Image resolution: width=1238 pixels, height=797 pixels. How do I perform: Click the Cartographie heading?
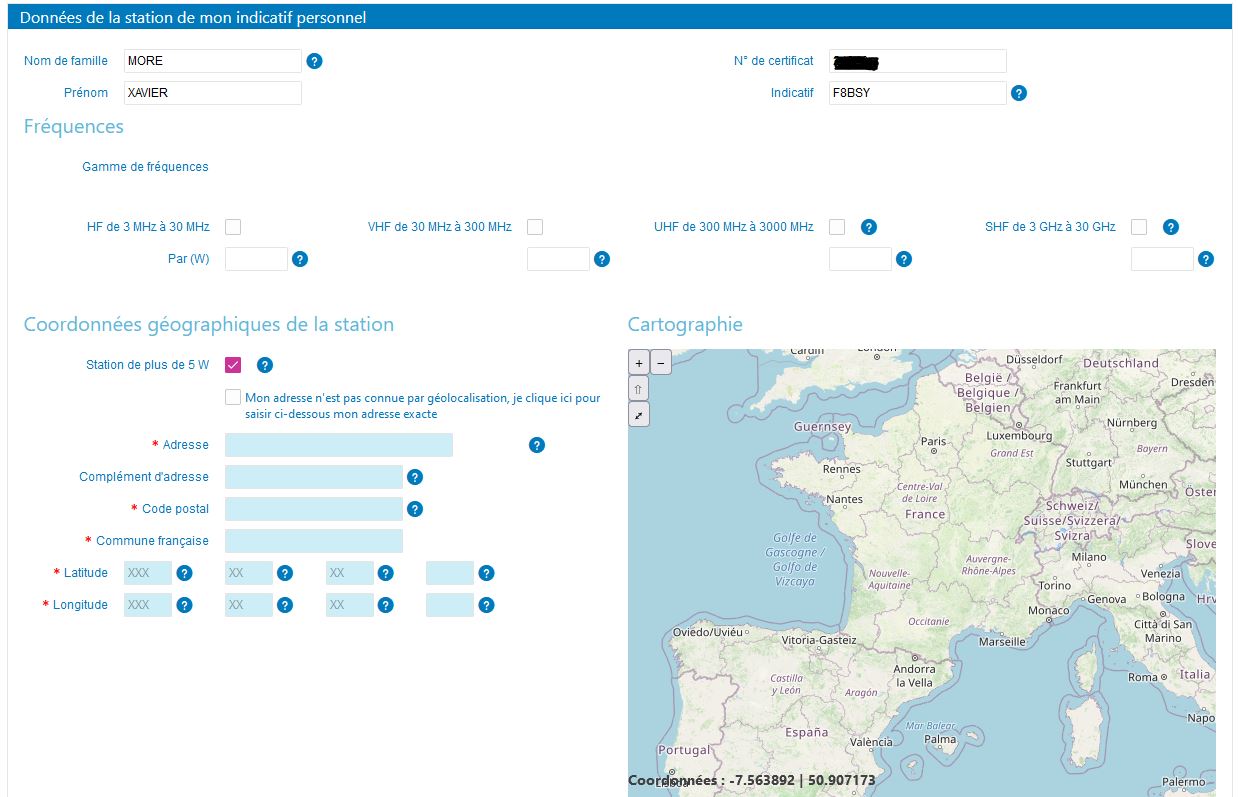click(x=685, y=324)
